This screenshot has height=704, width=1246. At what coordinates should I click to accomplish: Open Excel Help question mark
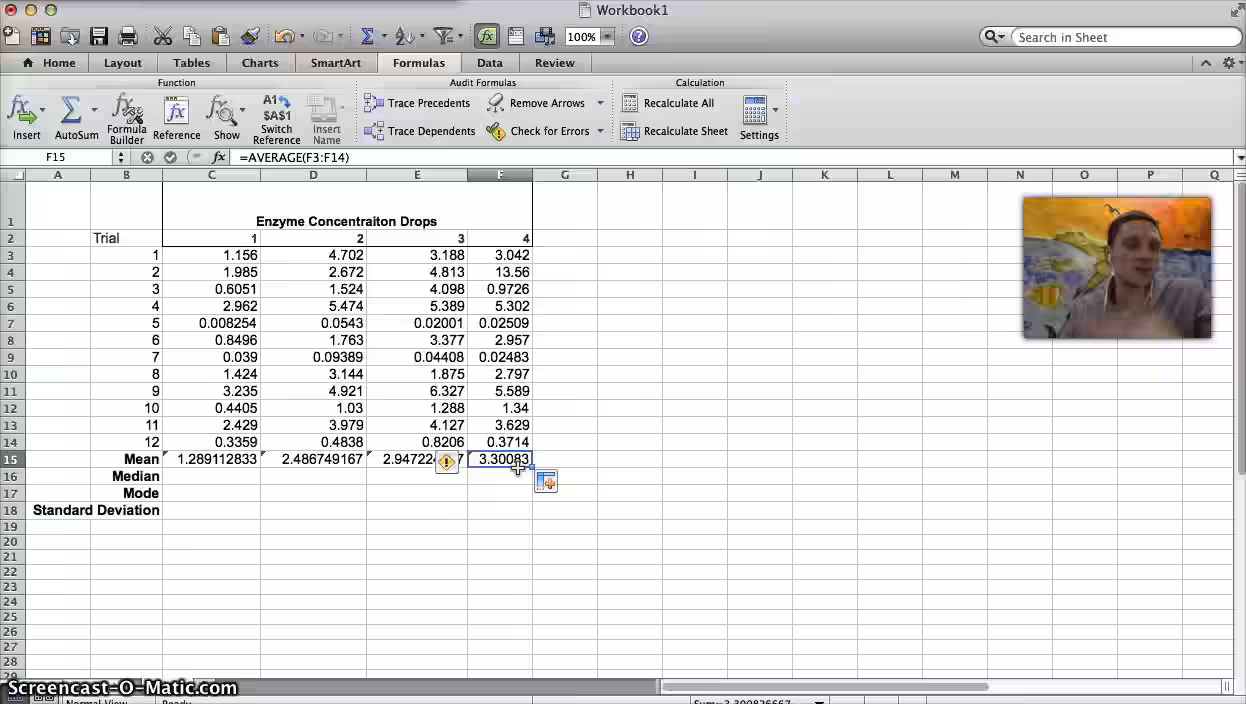click(639, 37)
